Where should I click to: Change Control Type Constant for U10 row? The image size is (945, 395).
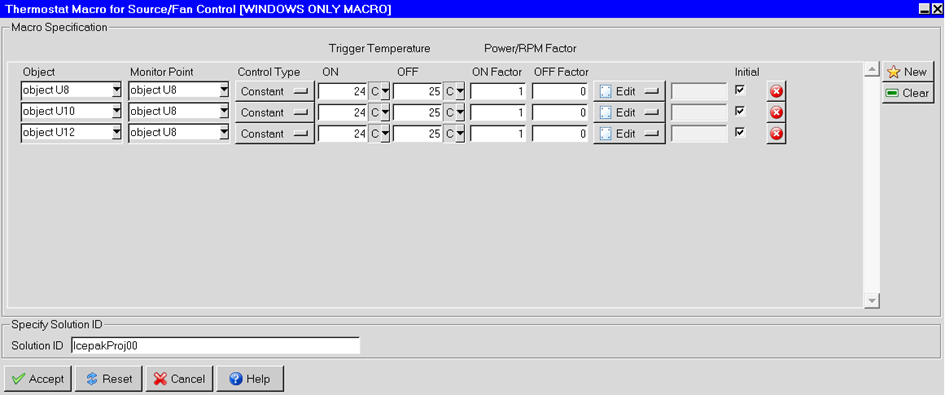click(x=274, y=113)
